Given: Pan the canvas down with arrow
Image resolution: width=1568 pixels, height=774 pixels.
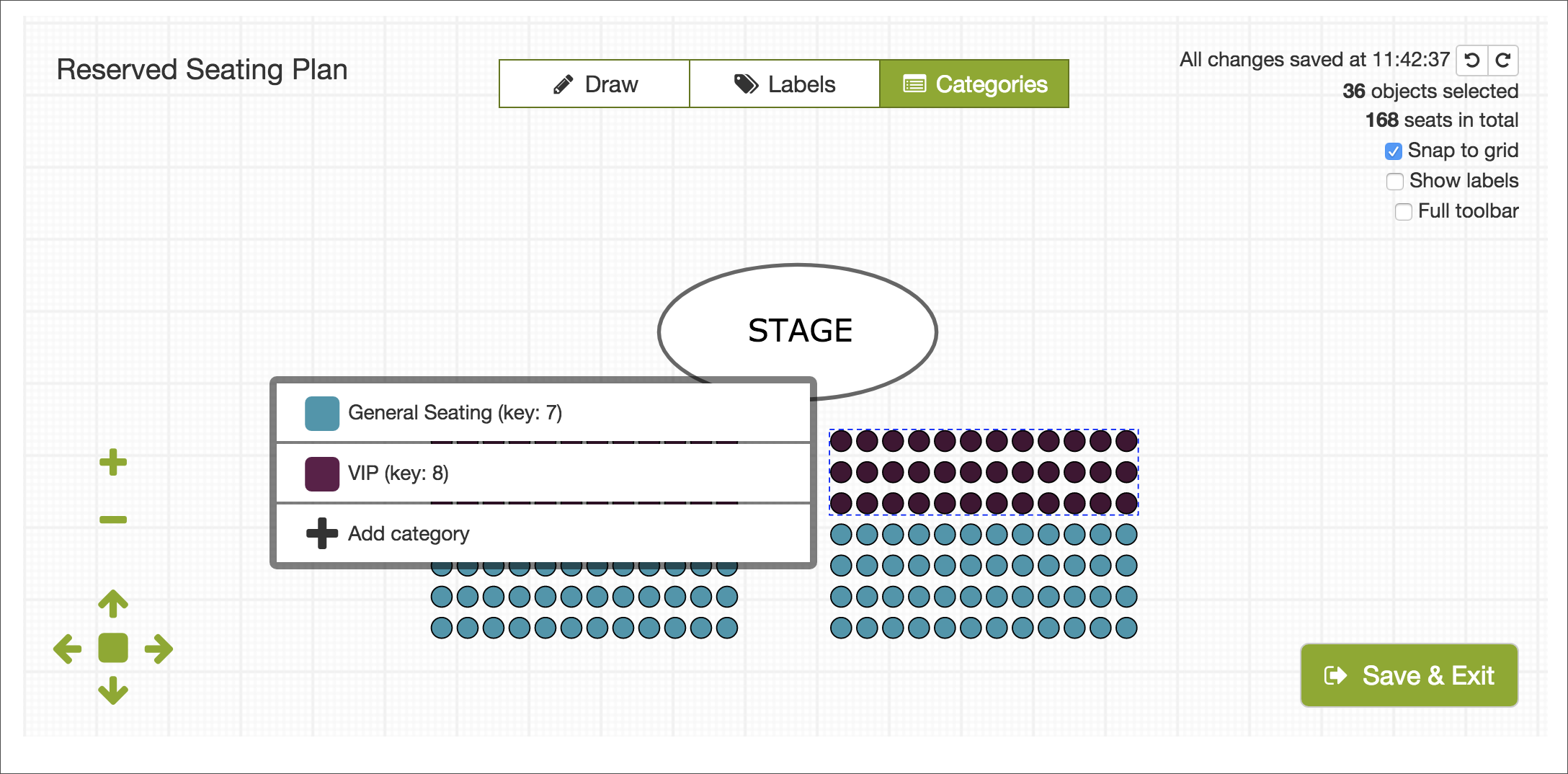Looking at the screenshot, I should (x=113, y=690).
